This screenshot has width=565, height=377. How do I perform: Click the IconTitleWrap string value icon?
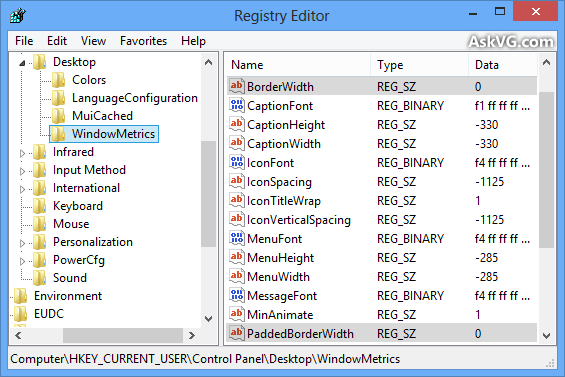(x=237, y=200)
